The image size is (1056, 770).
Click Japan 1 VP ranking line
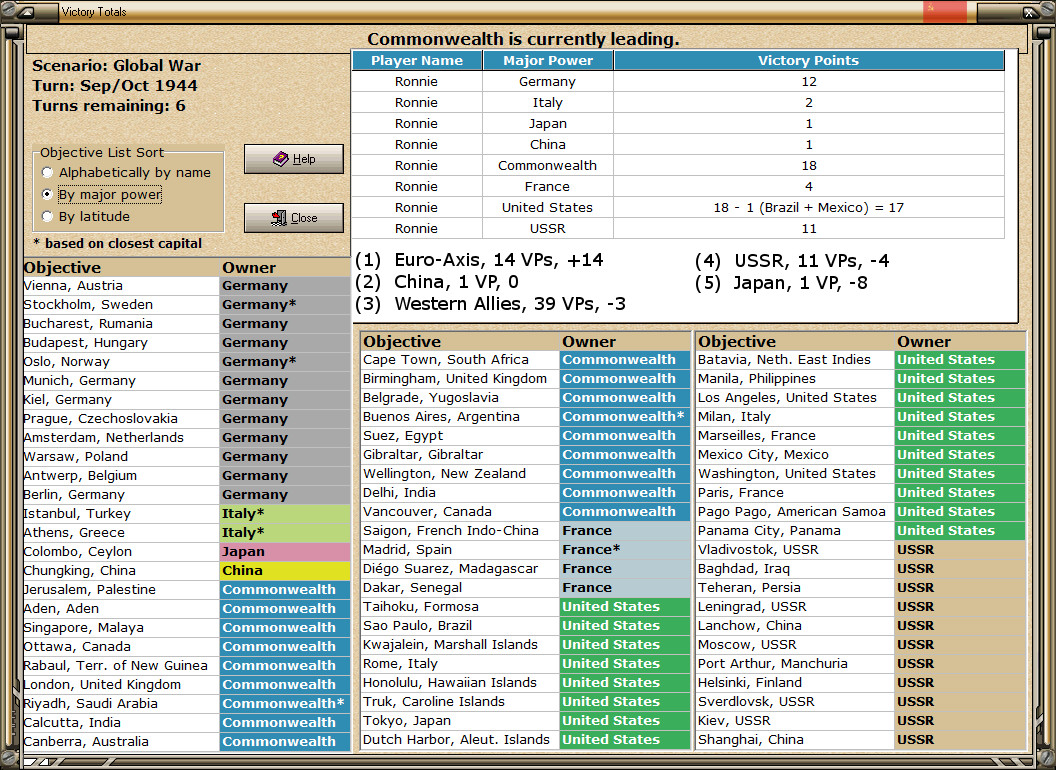781,282
